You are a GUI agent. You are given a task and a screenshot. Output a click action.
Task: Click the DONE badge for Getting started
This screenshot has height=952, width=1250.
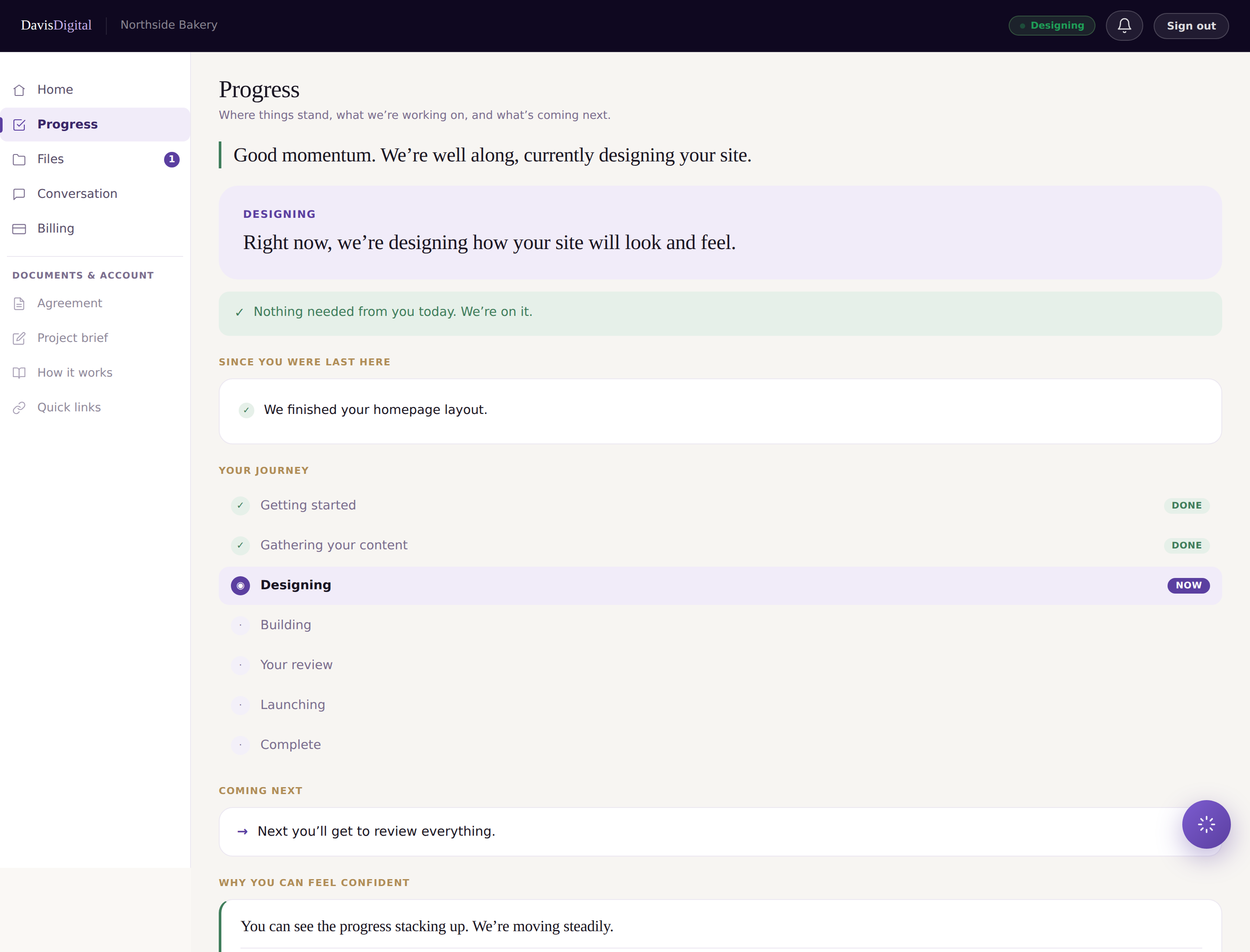coord(1187,506)
